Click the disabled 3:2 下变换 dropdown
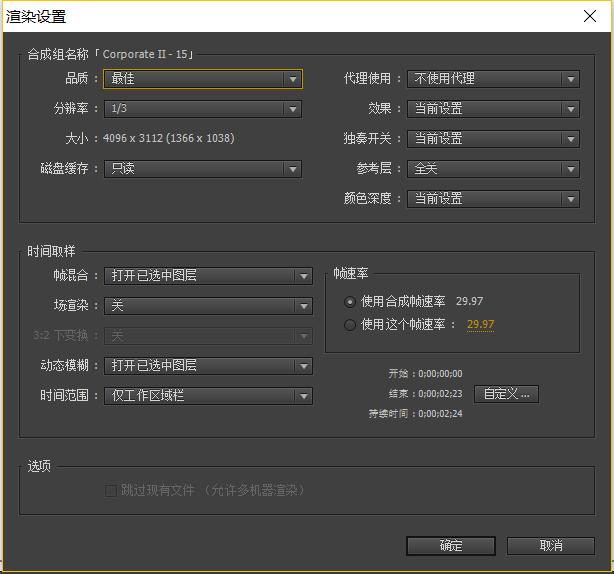The width and height of the screenshot is (614, 574). click(x=208, y=336)
